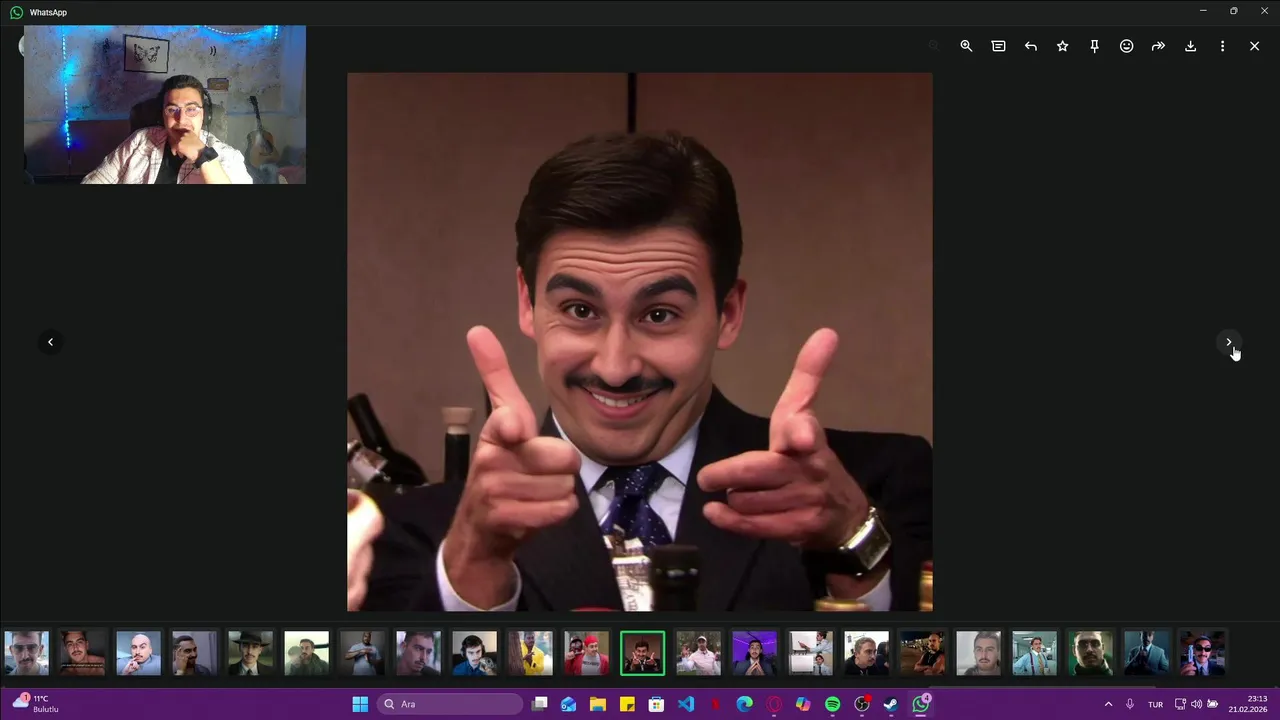This screenshot has height=720, width=1280.
Task: React with the emoji smiley icon
Action: coord(1126,46)
